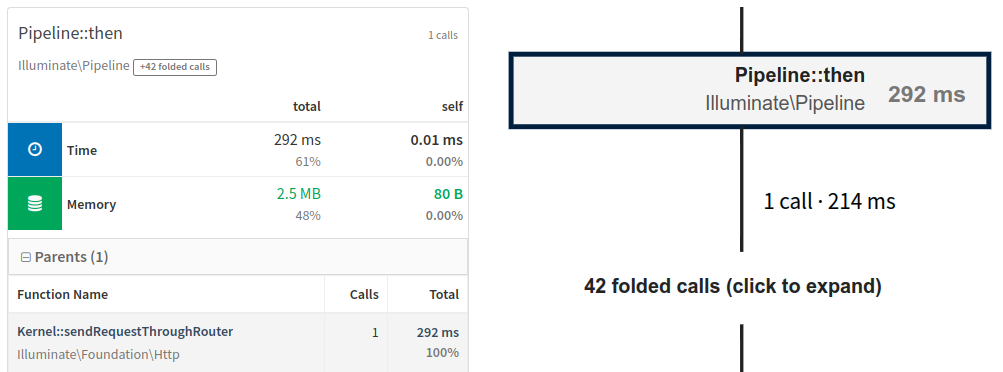Viewport: 1003px width, 372px height.
Task: Sort parents by Total column
Action: [x=444, y=295]
